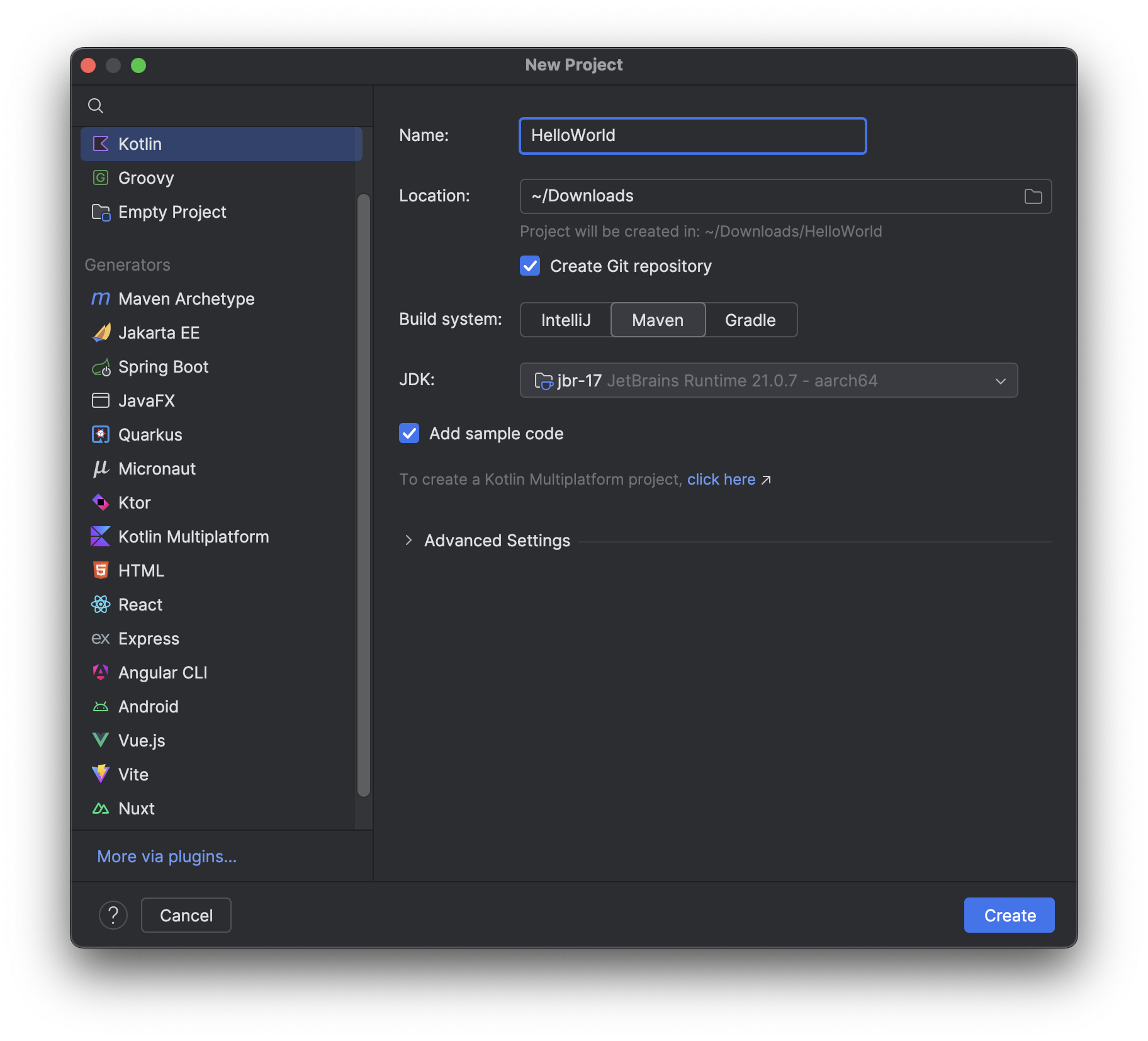Image resolution: width=1148 pixels, height=1041 pixels.
Task: Open the Kotlin Multiplatform generator
Action: point(193,536)
